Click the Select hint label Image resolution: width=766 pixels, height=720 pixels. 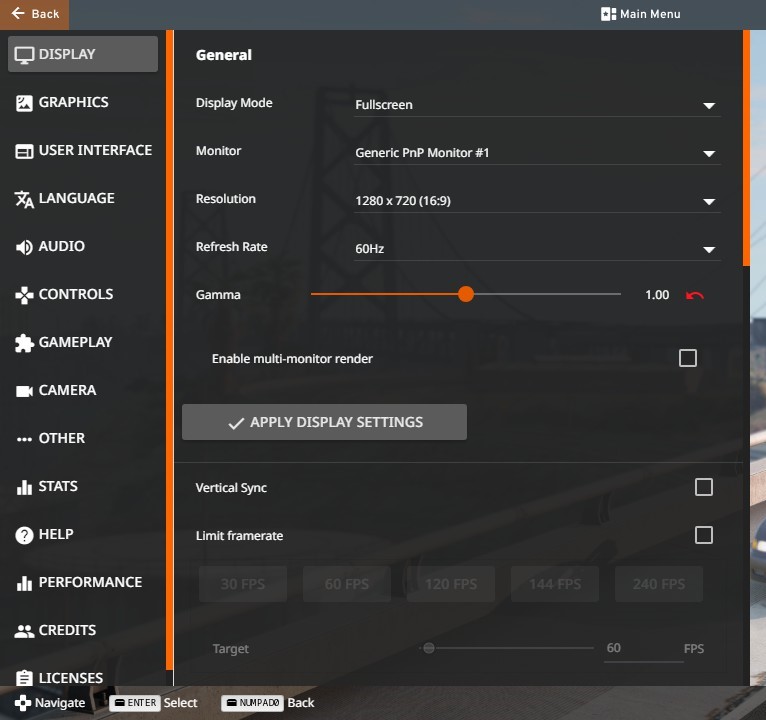click(x=180, y=703)
